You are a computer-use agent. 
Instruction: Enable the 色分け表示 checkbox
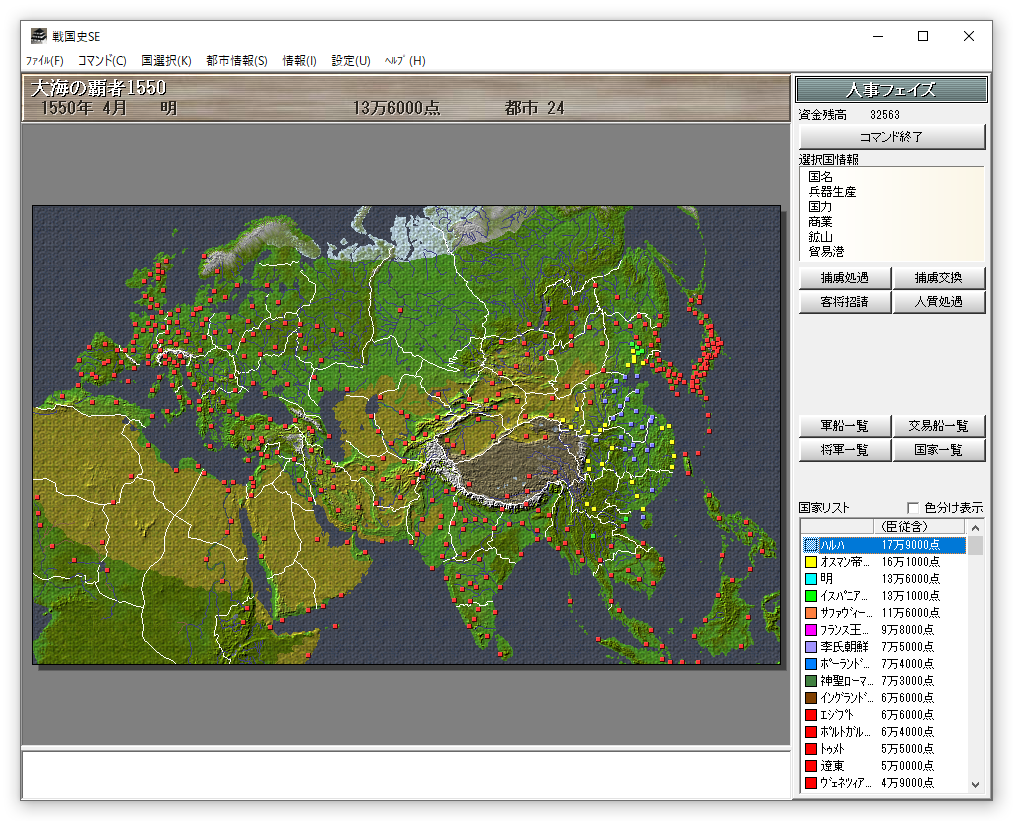[x=913, y=508]
